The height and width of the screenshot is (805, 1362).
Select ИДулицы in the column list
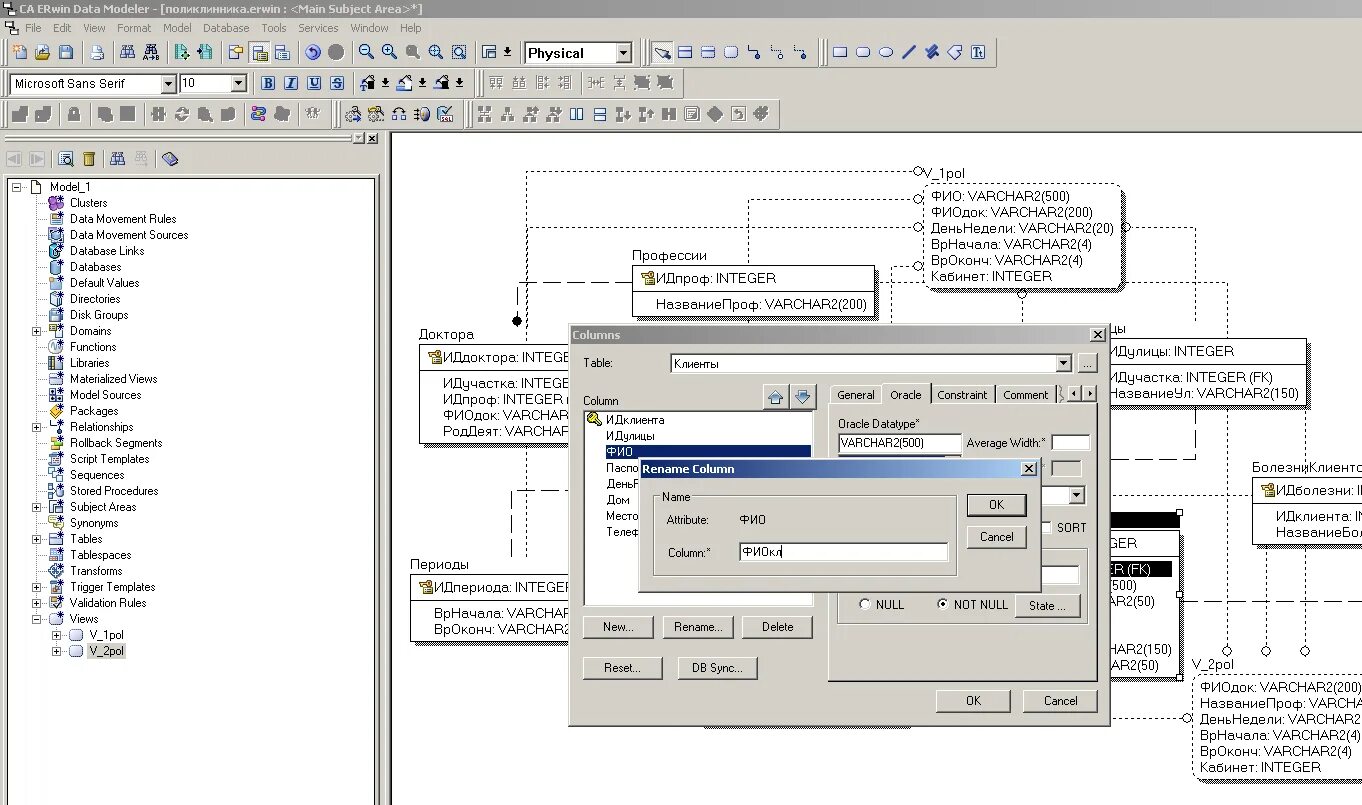click(x=630, y=436)
